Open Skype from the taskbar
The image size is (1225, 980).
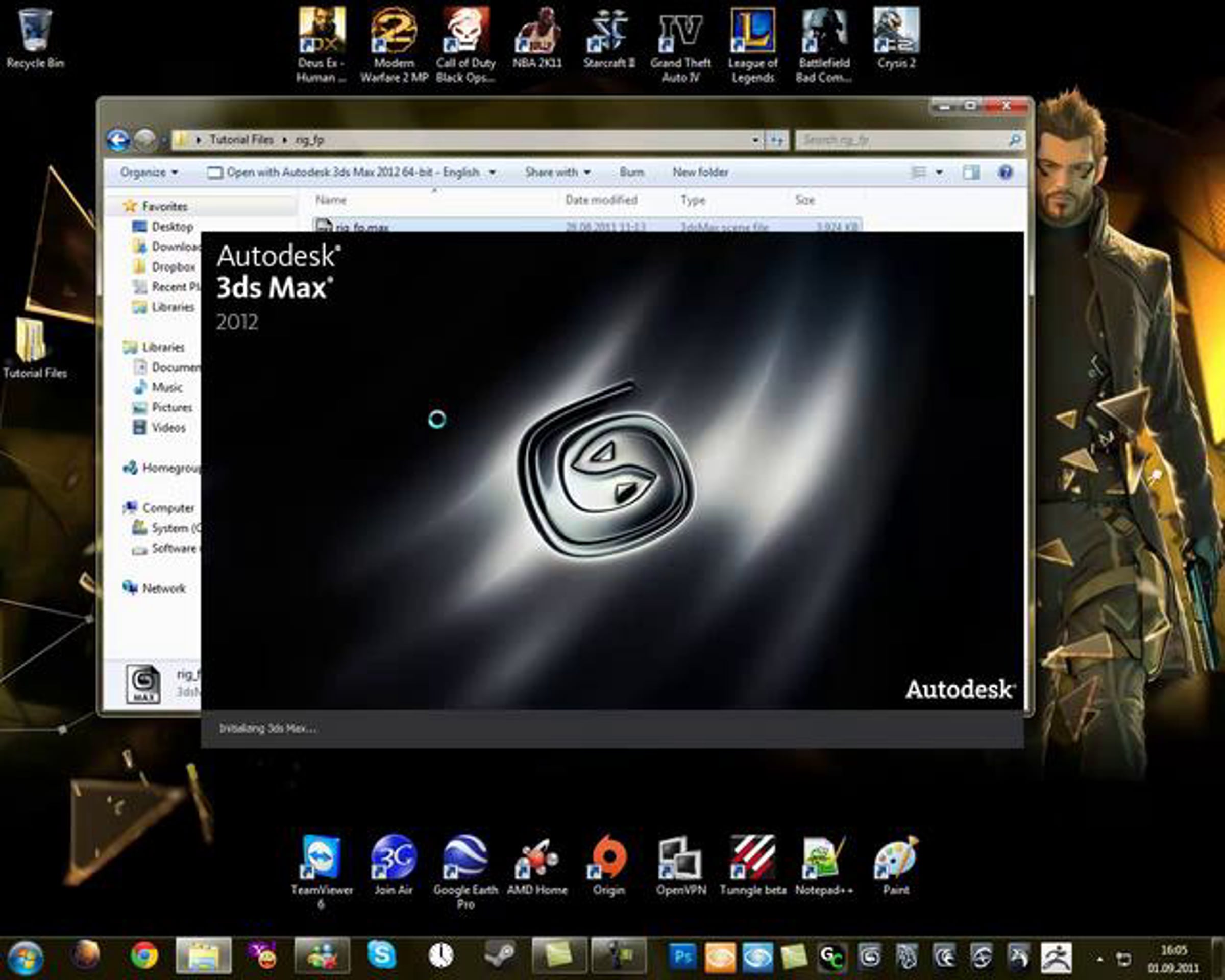pos(381,954)
